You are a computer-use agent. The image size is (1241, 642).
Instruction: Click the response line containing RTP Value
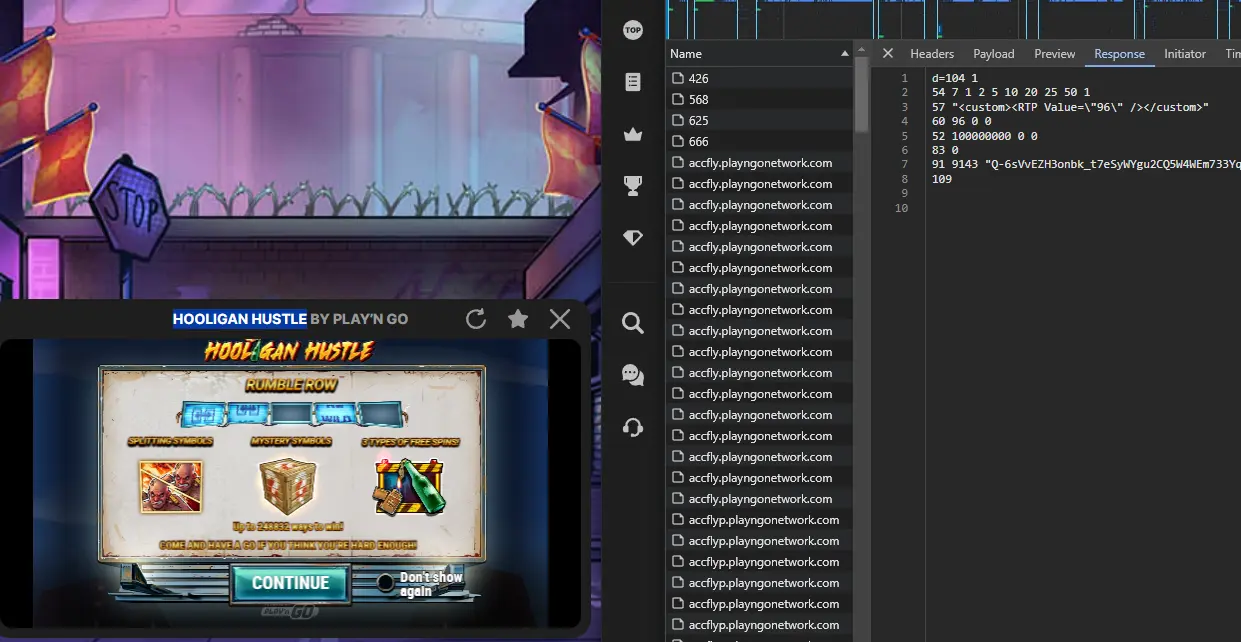pyautogui.click(x=1070, y=107)
